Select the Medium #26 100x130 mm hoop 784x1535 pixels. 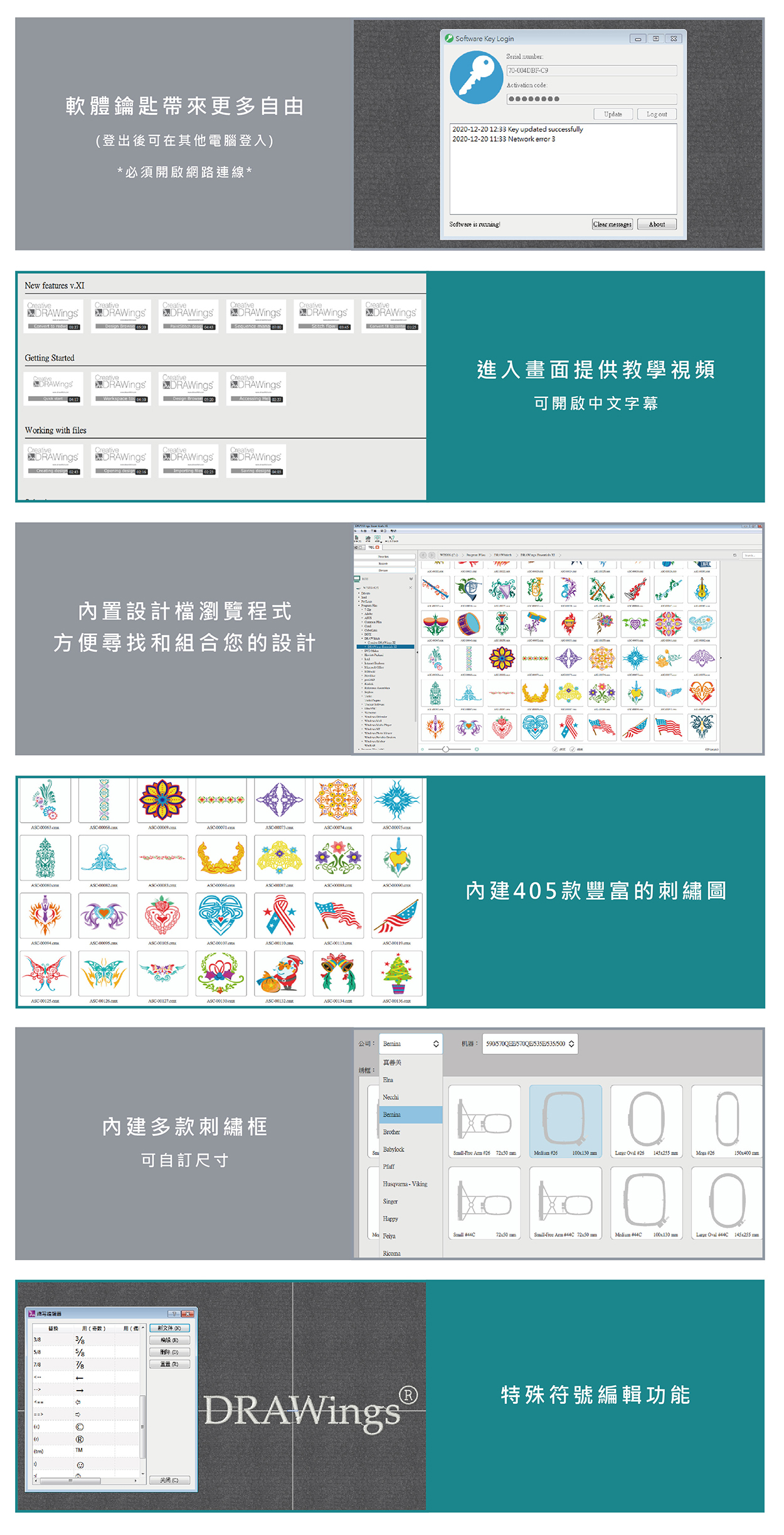566,1121
